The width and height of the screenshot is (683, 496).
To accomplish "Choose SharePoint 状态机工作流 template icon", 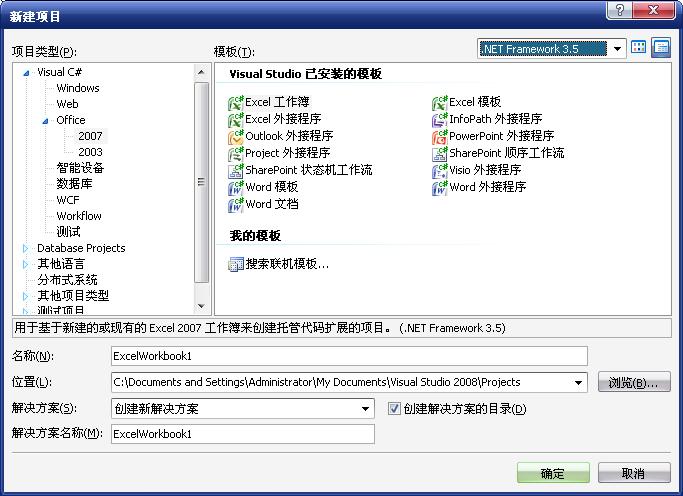I will pyautogui.click(x=236, y=170).
